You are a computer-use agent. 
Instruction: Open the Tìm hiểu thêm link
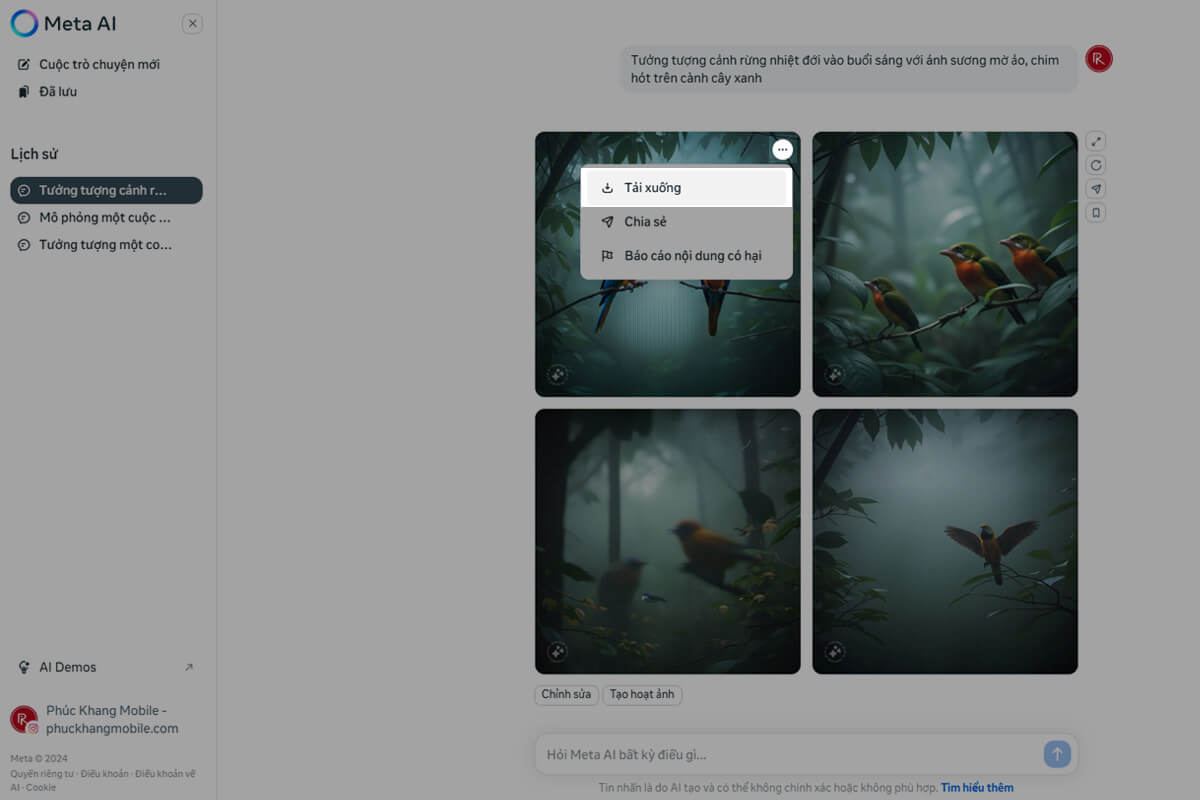point(977,788)
